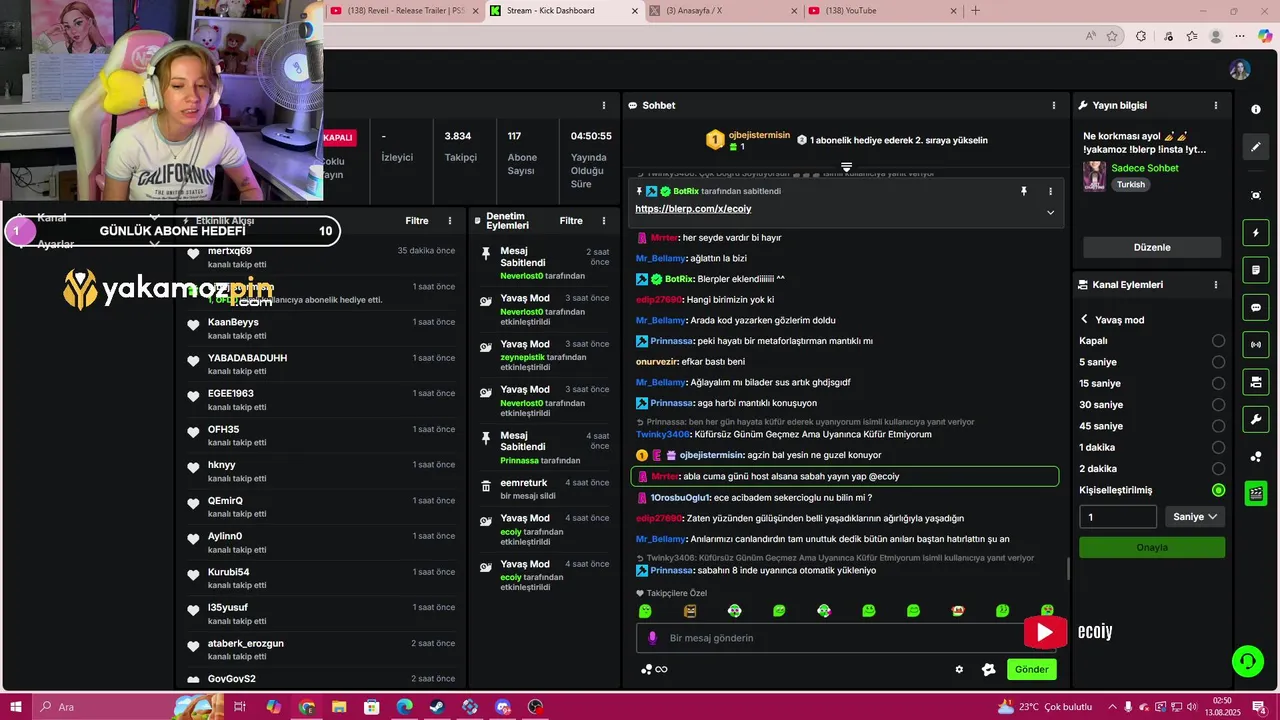Open Yayın bilgisi panel three-dot menu
1280x720 pixels.
pyautogui.click(x=1216, y=105)
